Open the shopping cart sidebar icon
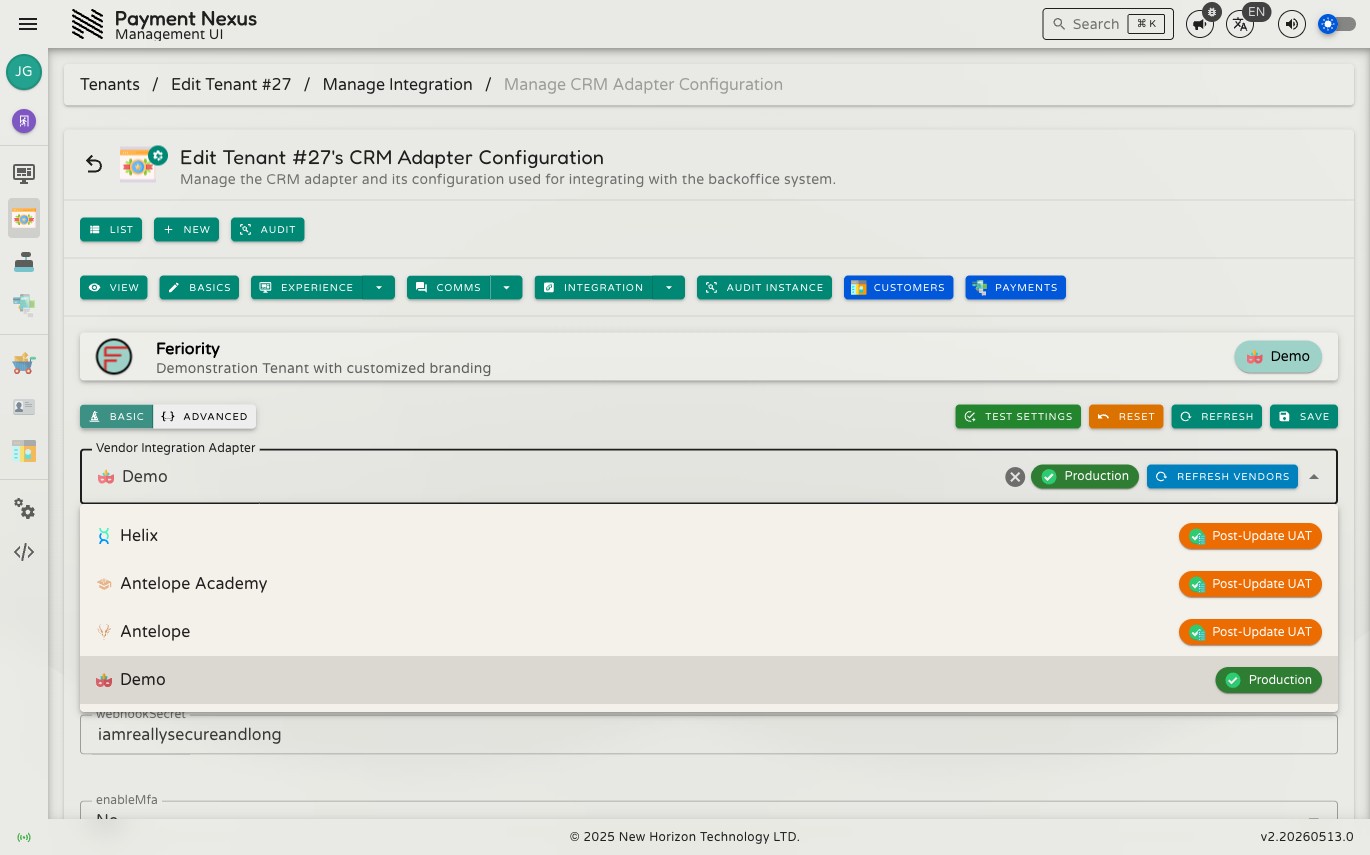Viewport: 1370px width, 855px height. 24,363
